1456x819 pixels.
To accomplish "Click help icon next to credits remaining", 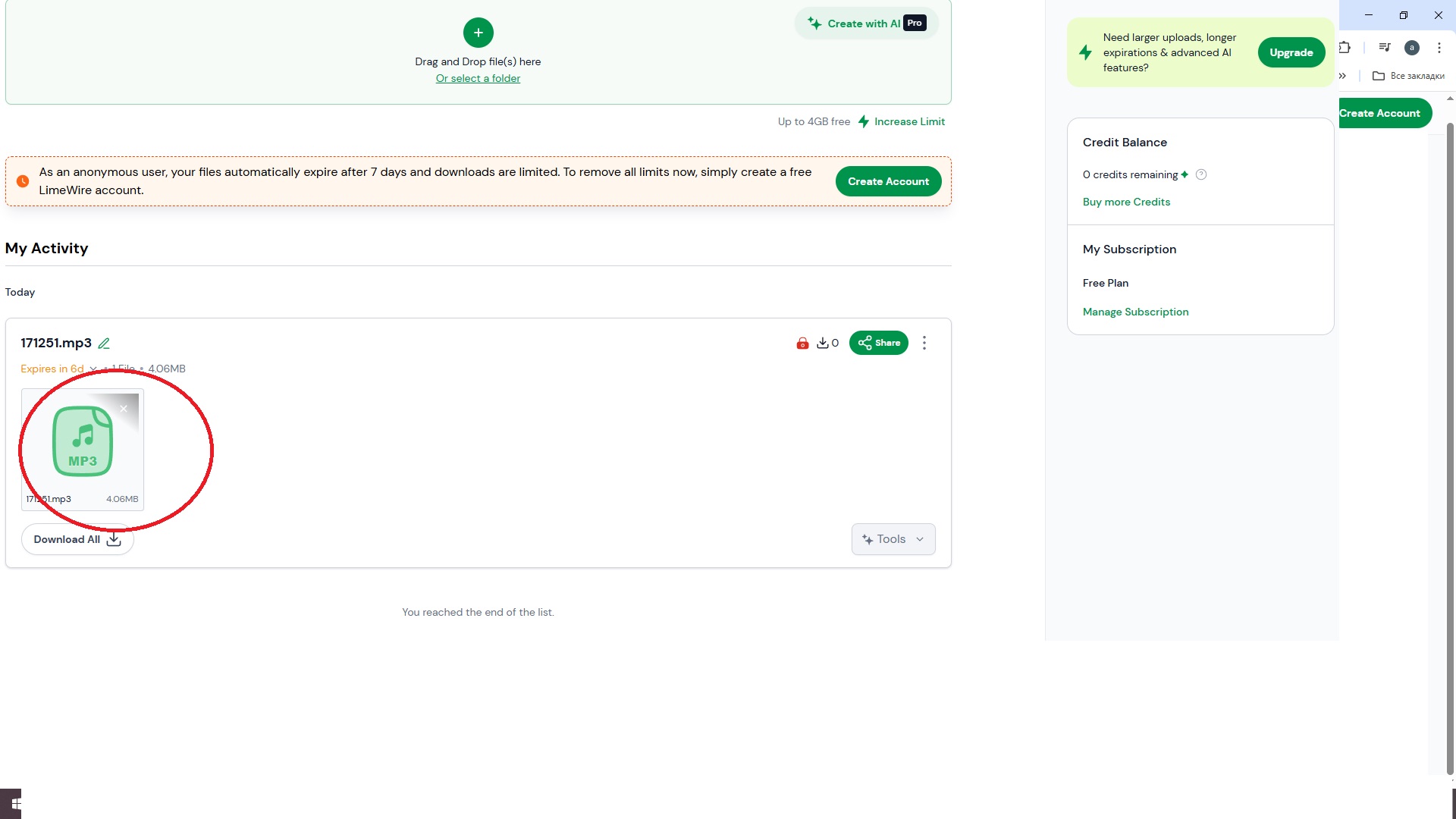I will [x=1201, y=174].
